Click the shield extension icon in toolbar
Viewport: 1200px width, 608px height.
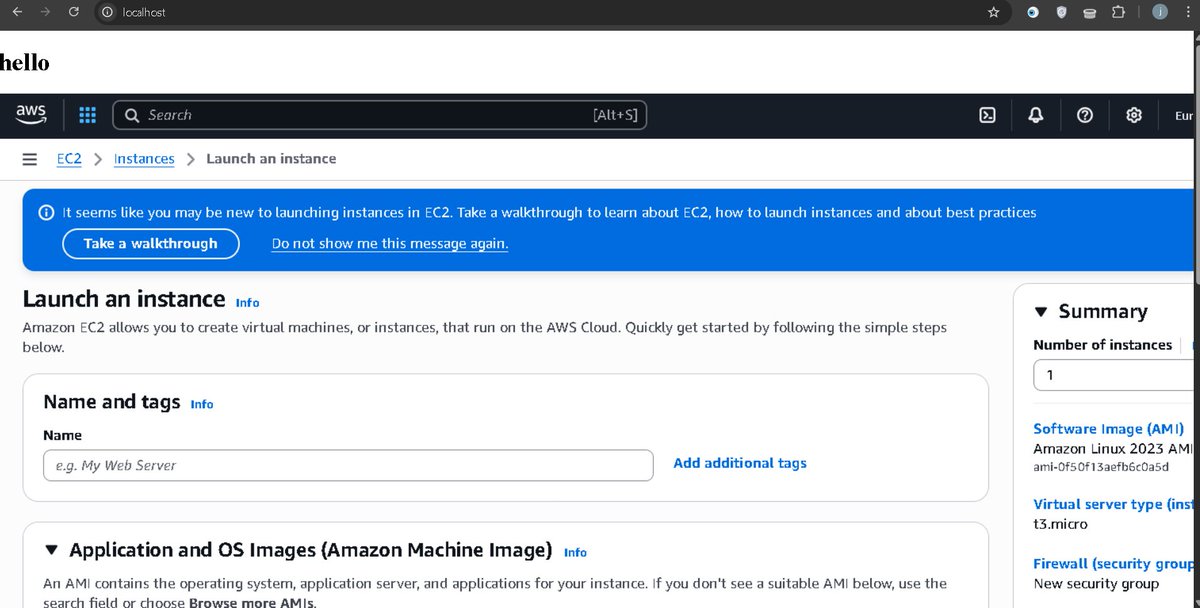click(1062, 12)
